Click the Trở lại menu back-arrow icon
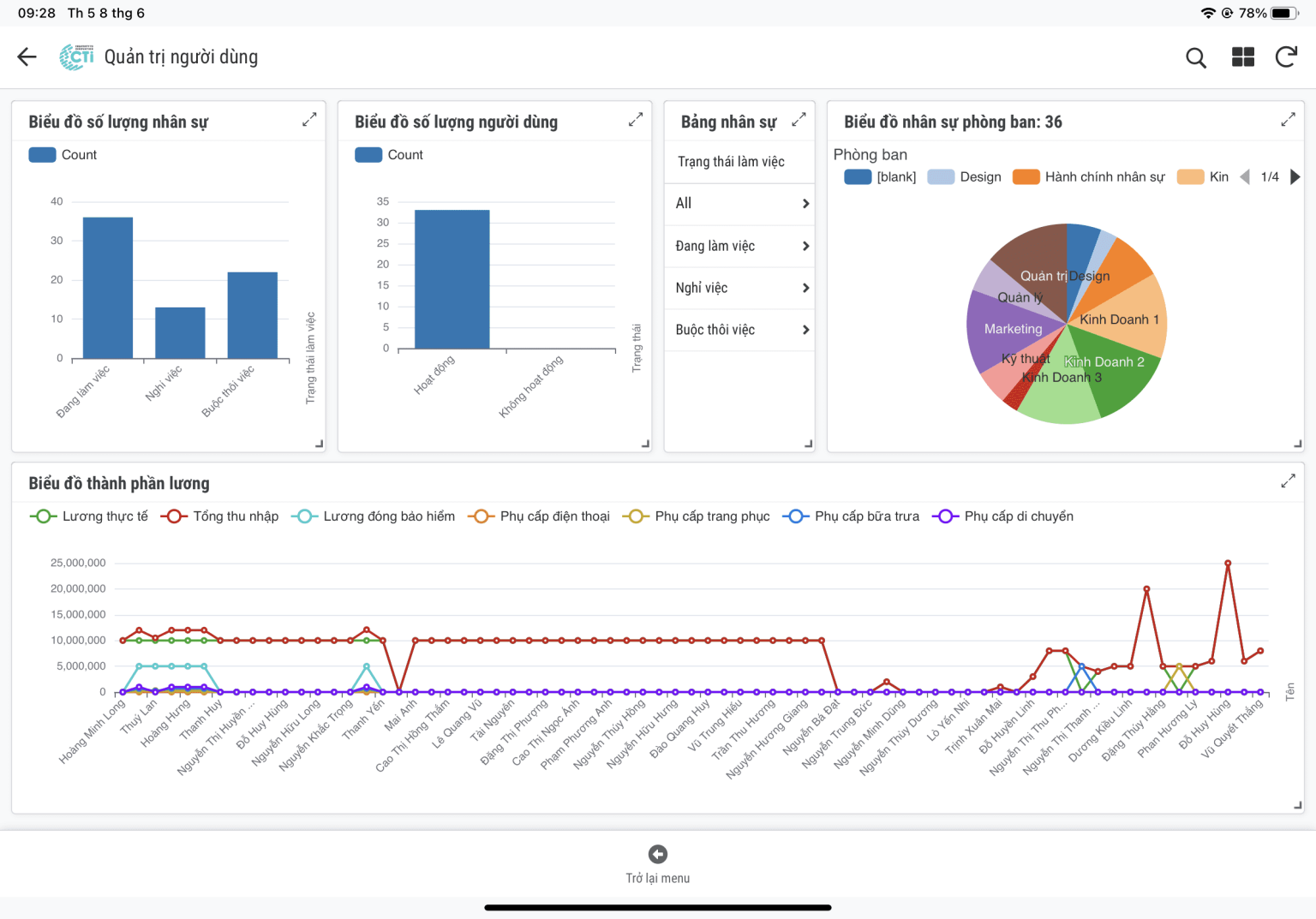Image resolution: width=1316 pixels, height=919 pixels. click(x=658, y=854)
